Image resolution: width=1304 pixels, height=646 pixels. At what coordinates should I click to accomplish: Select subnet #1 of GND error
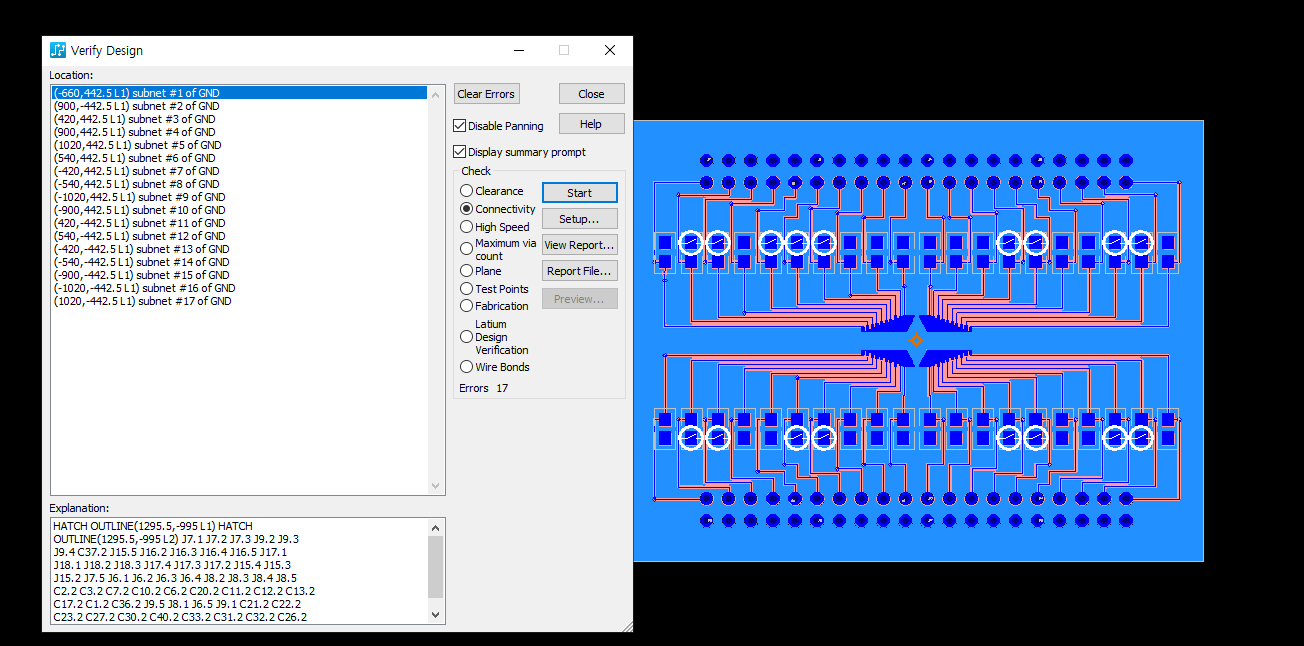pos(136,93)
